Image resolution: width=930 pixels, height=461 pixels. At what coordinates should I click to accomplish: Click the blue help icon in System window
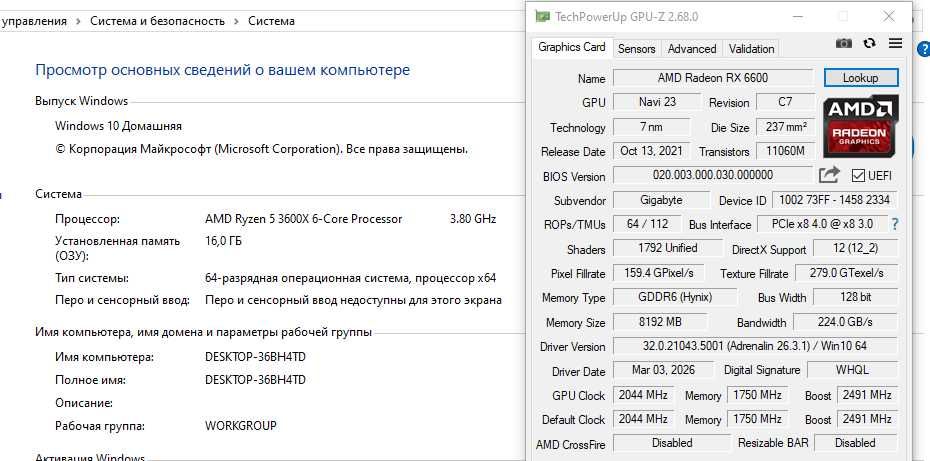[924, 49]
